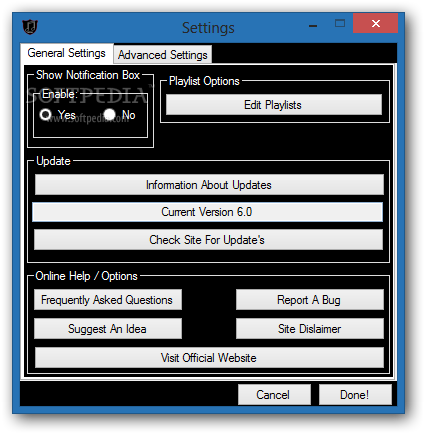Check Site For Update's button

pyautogui.click(x=208, y=240)
